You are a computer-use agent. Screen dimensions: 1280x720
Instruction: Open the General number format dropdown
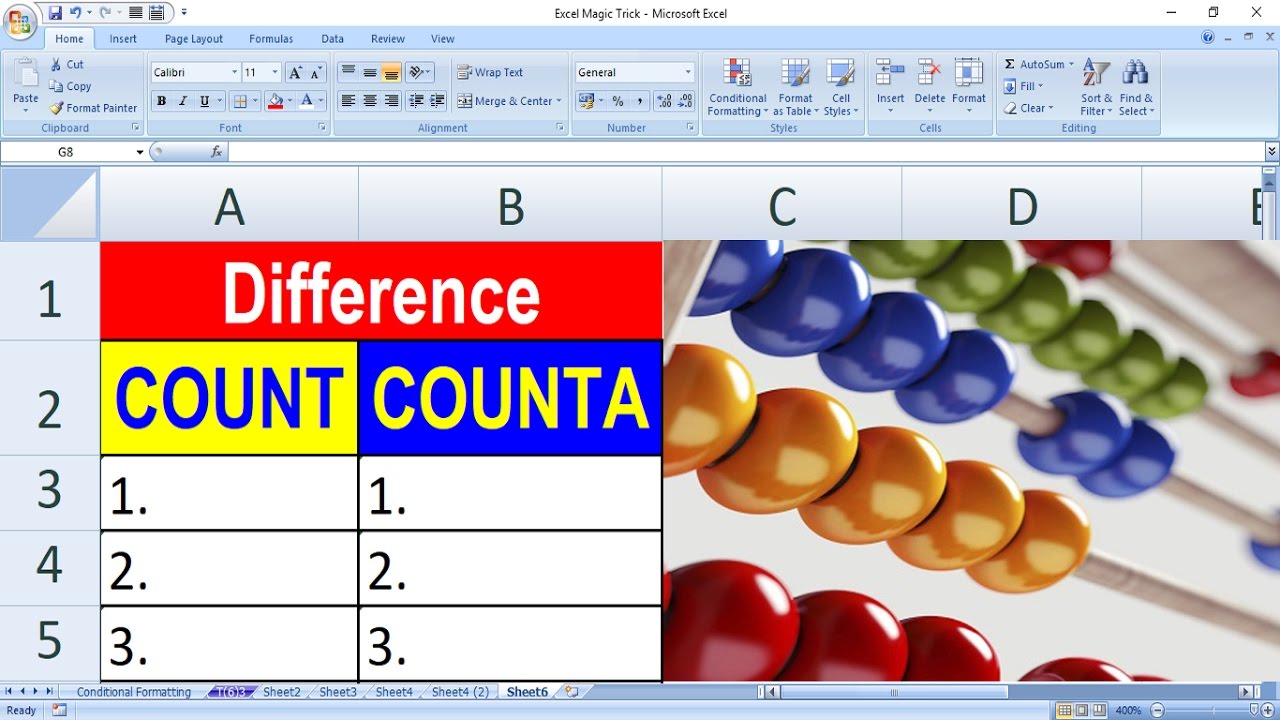pyautogui.click(x=688, y=72)
